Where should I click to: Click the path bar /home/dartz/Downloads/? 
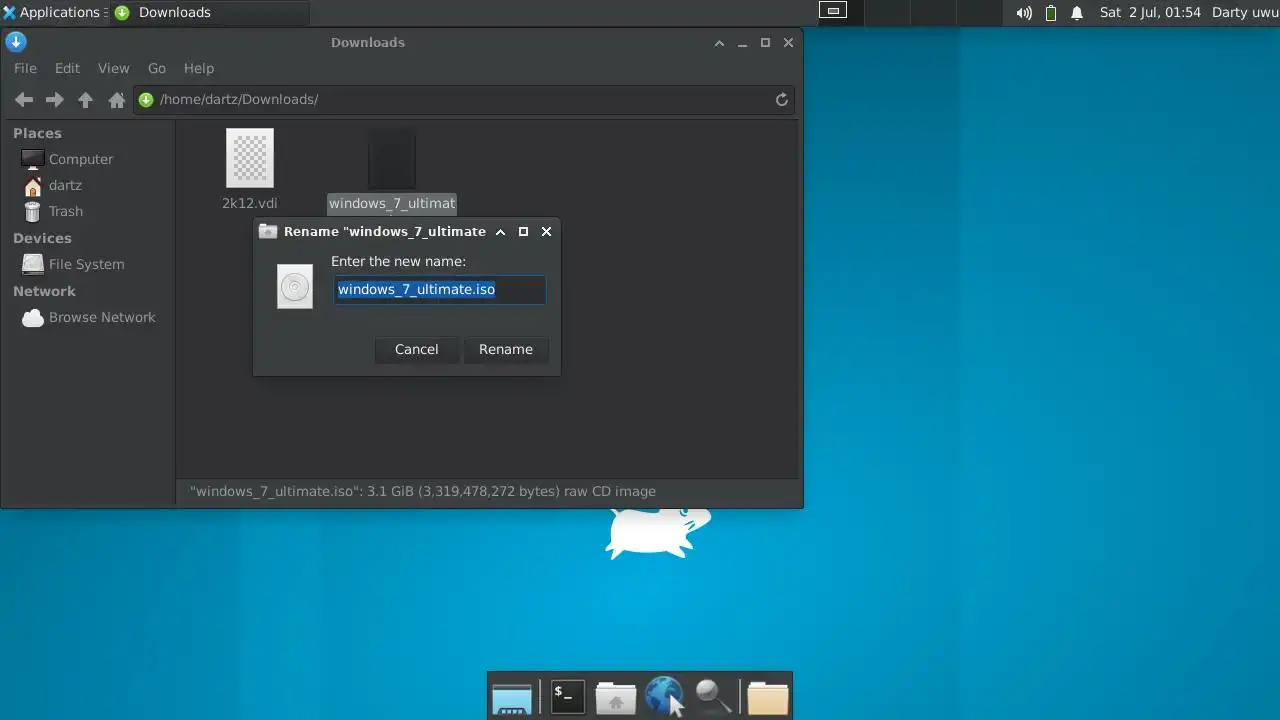(465, 99)
